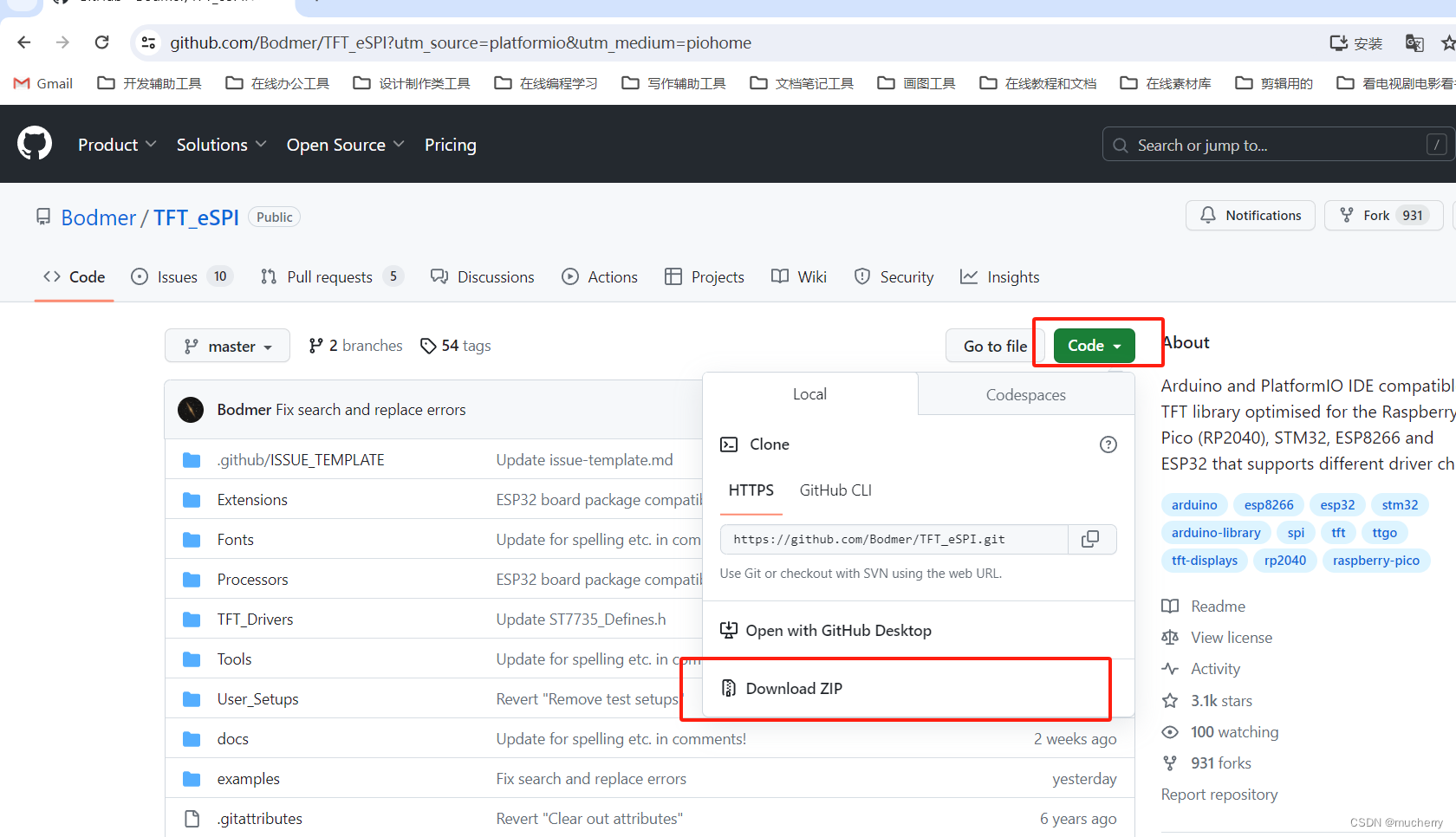Open the 开发辅助工具 bookmark folder

coord(150,83)
